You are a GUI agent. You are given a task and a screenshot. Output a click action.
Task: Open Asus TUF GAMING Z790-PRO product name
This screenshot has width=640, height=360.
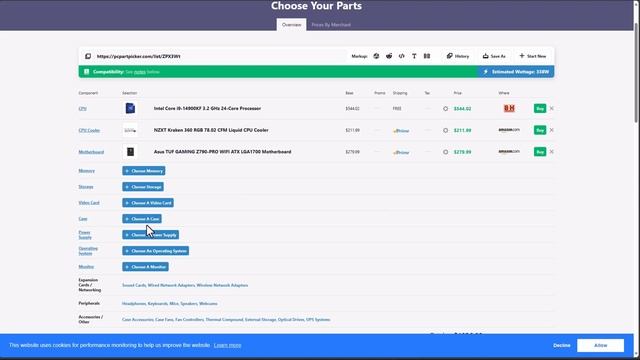coord(222,151)
